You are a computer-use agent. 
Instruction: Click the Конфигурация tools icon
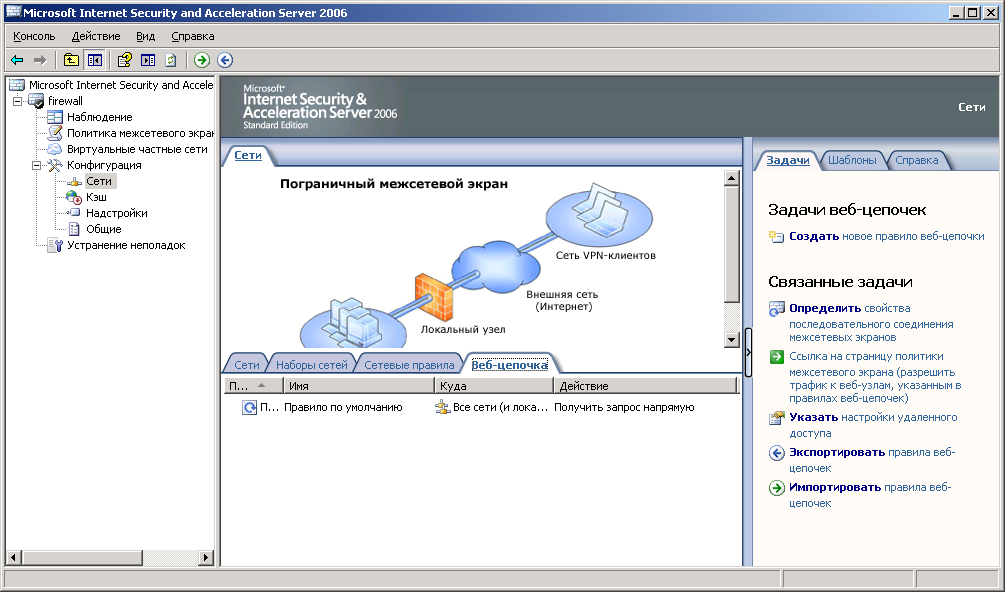tap(55, 165)
